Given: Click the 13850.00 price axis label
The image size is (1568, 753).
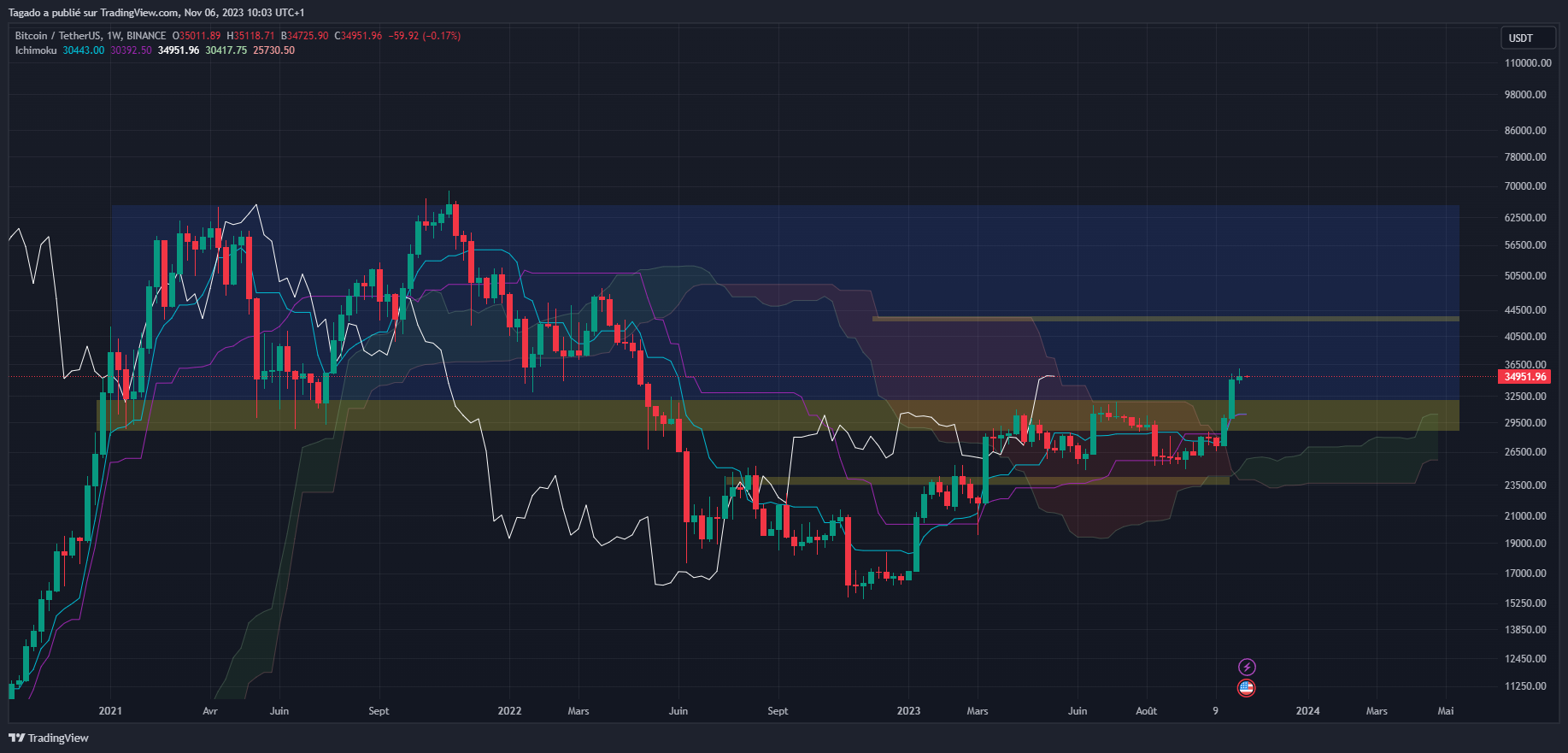Looking at the screenshot, I should [1525, 630].
